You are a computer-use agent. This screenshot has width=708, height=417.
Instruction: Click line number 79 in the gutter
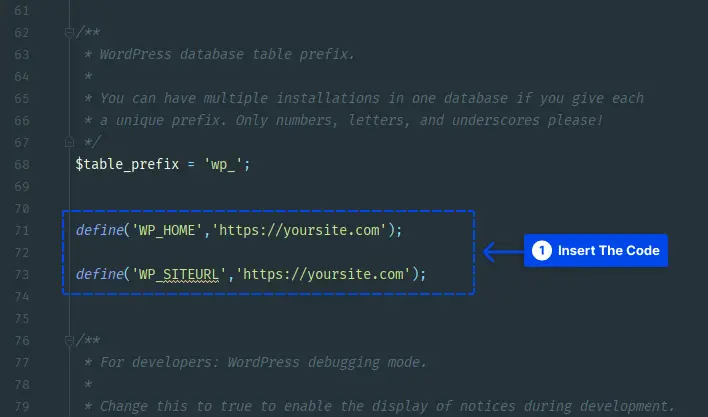tap(22, 407)
